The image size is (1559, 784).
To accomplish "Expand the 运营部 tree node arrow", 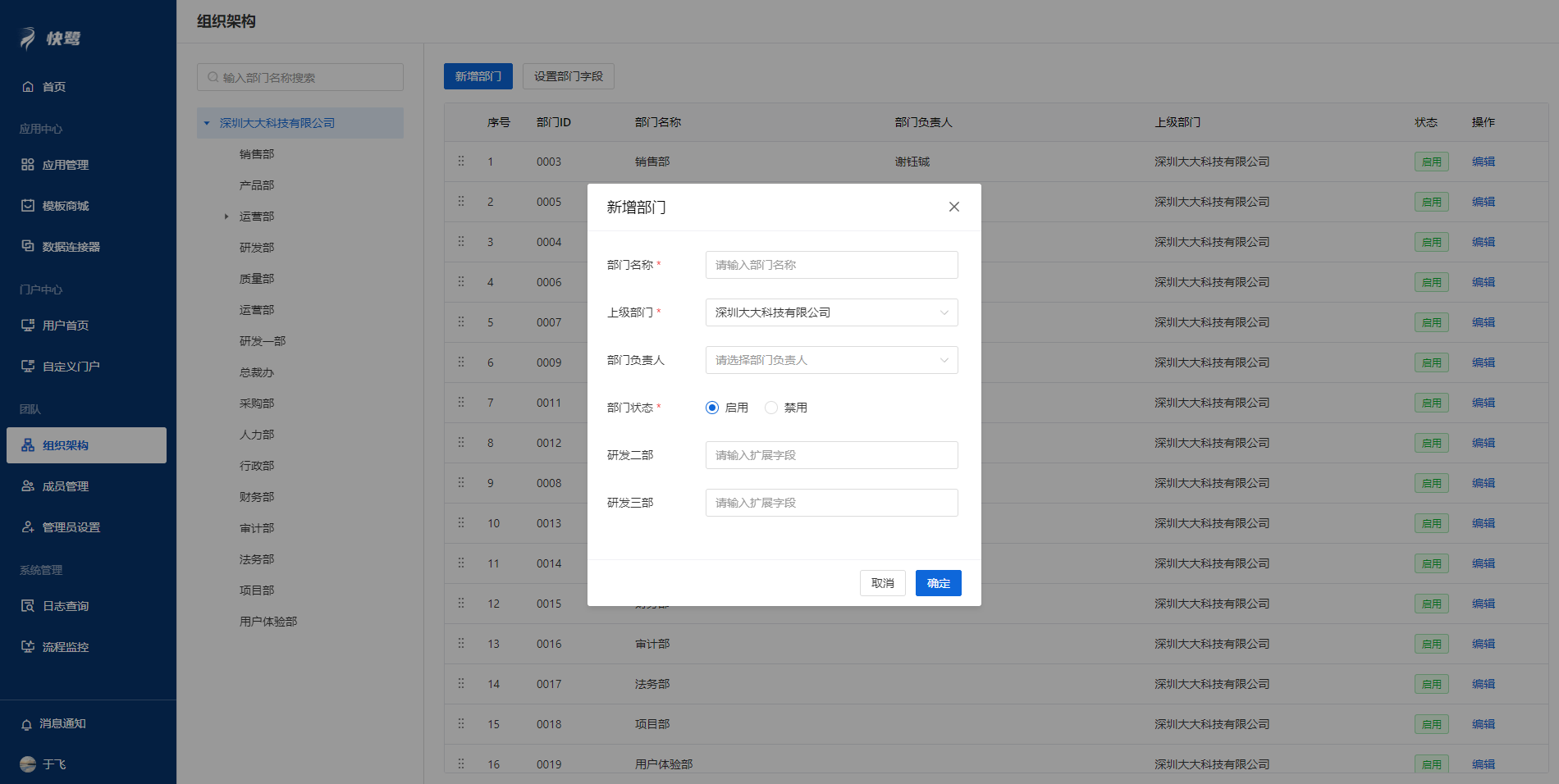I will pos(226,217).
